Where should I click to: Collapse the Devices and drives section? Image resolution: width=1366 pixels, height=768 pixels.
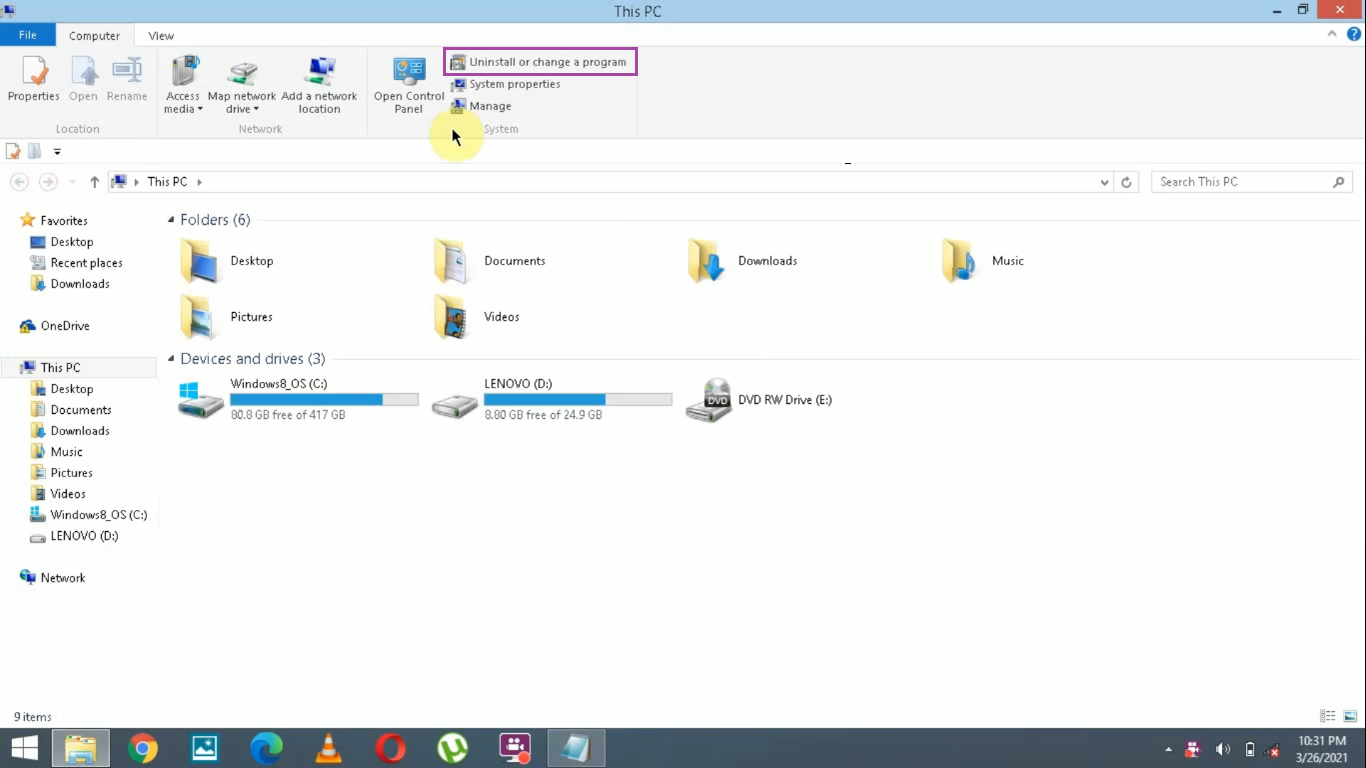[169, 358]
